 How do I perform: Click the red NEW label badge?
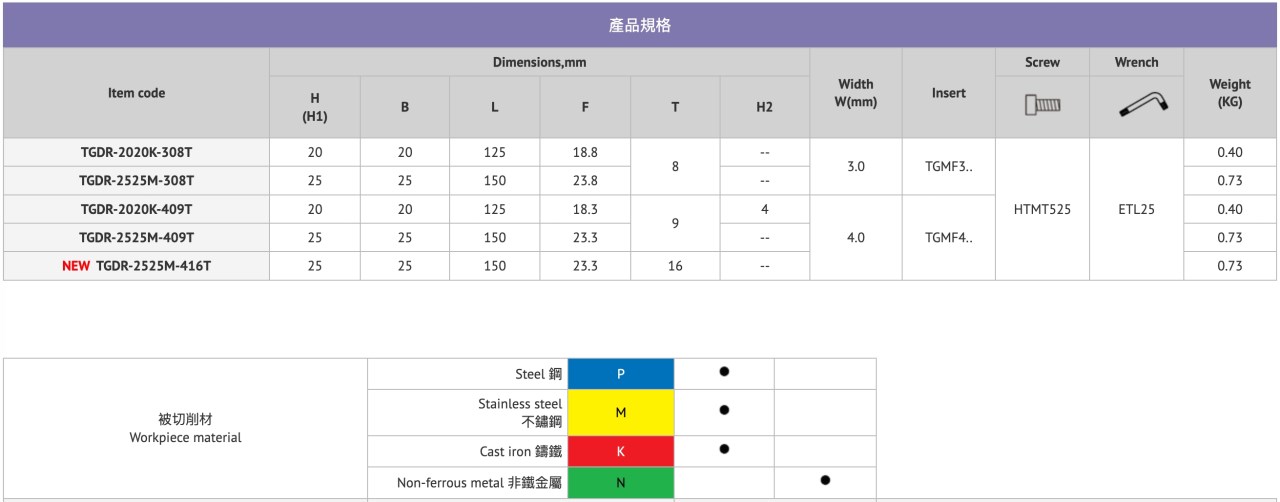(x=77, y=266)
